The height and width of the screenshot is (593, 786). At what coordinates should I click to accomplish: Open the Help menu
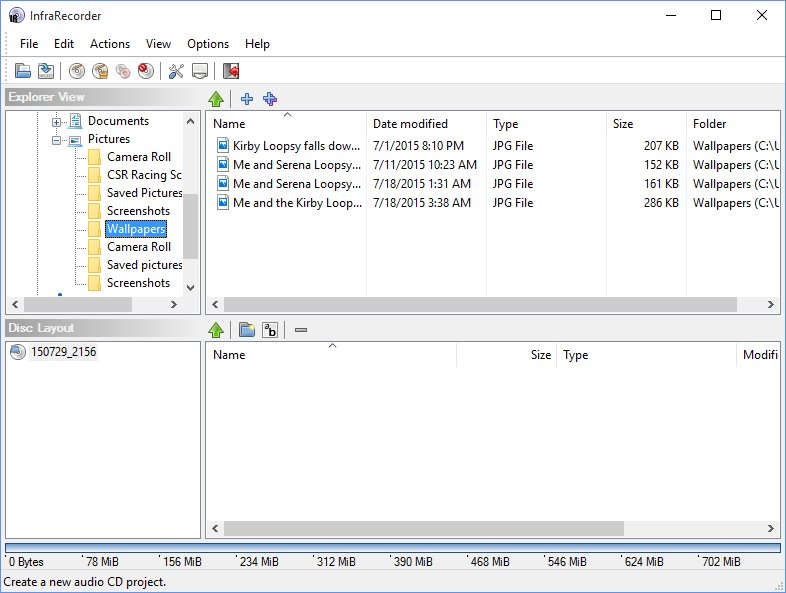(257, 44)
